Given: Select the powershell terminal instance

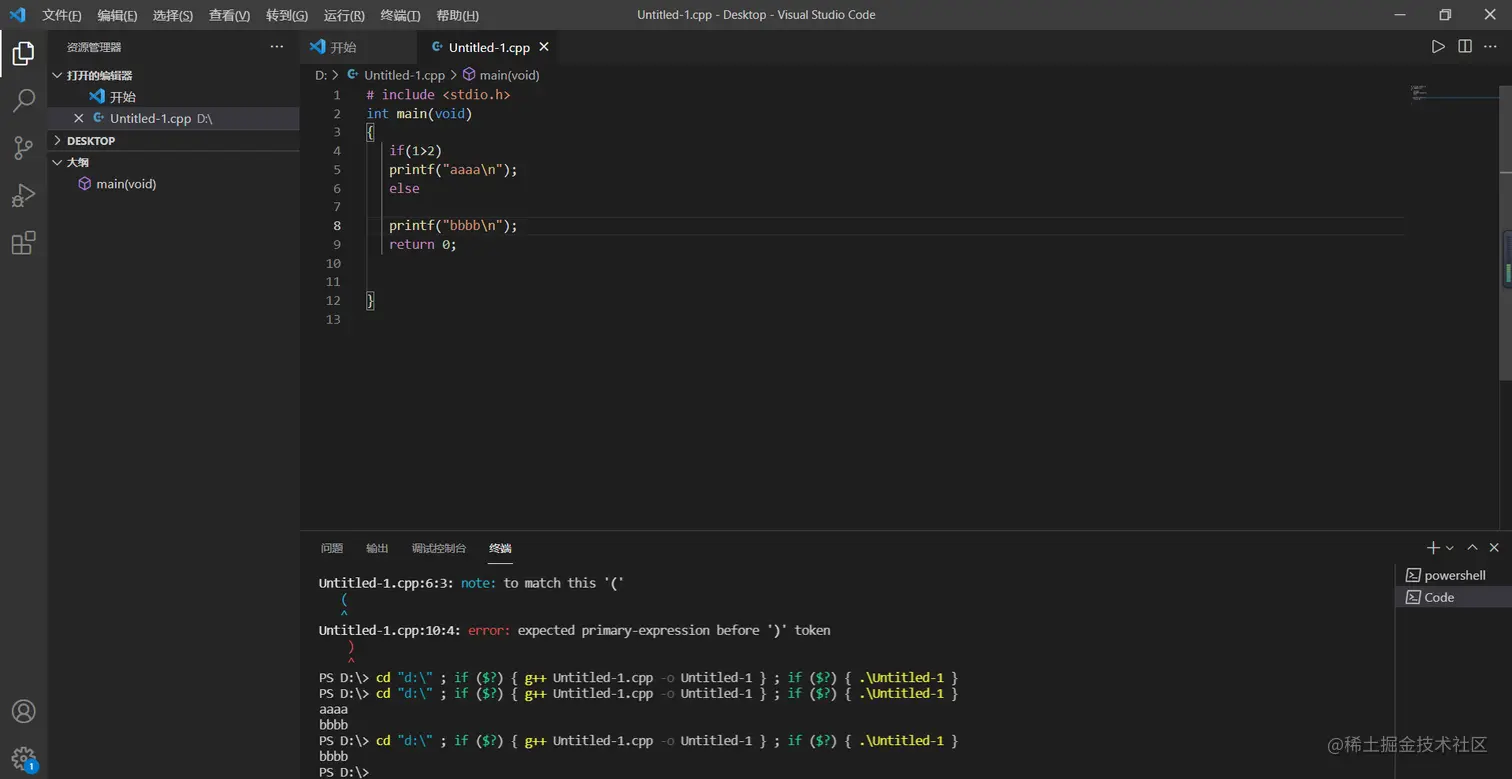Looking at the screenshot, I should [1454, 575].
